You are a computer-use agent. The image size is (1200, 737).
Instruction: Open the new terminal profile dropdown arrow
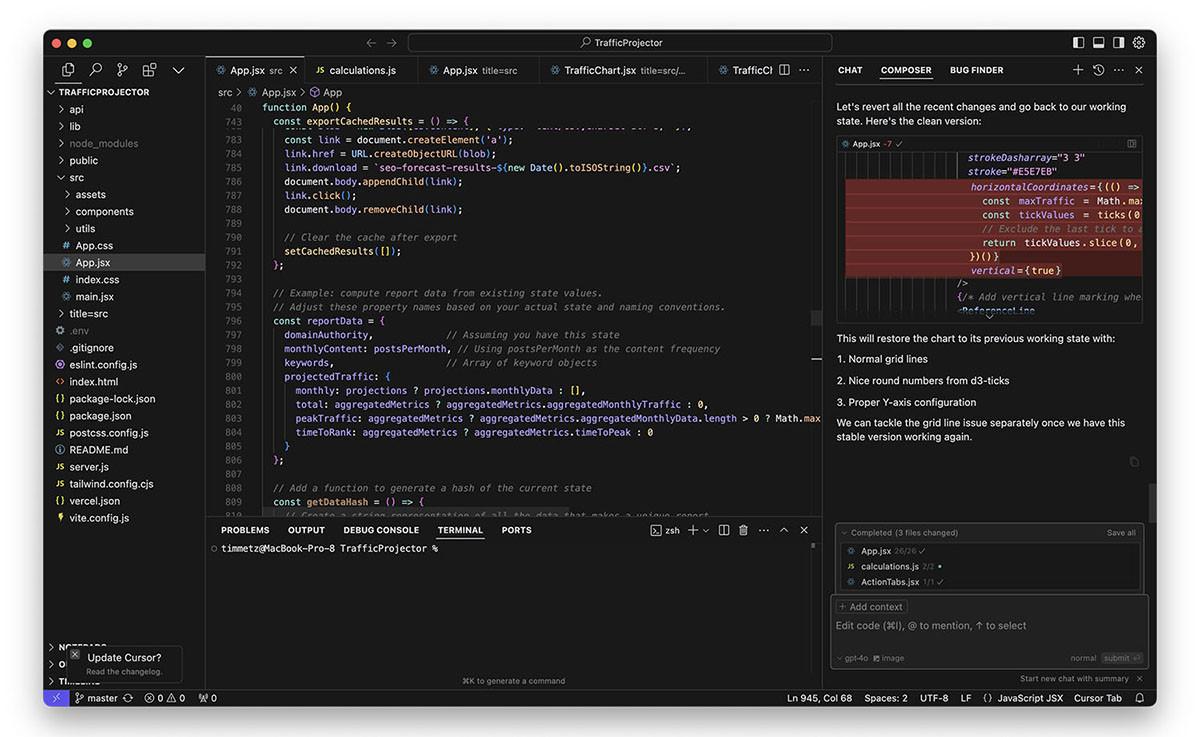click(x=706, y=530)
